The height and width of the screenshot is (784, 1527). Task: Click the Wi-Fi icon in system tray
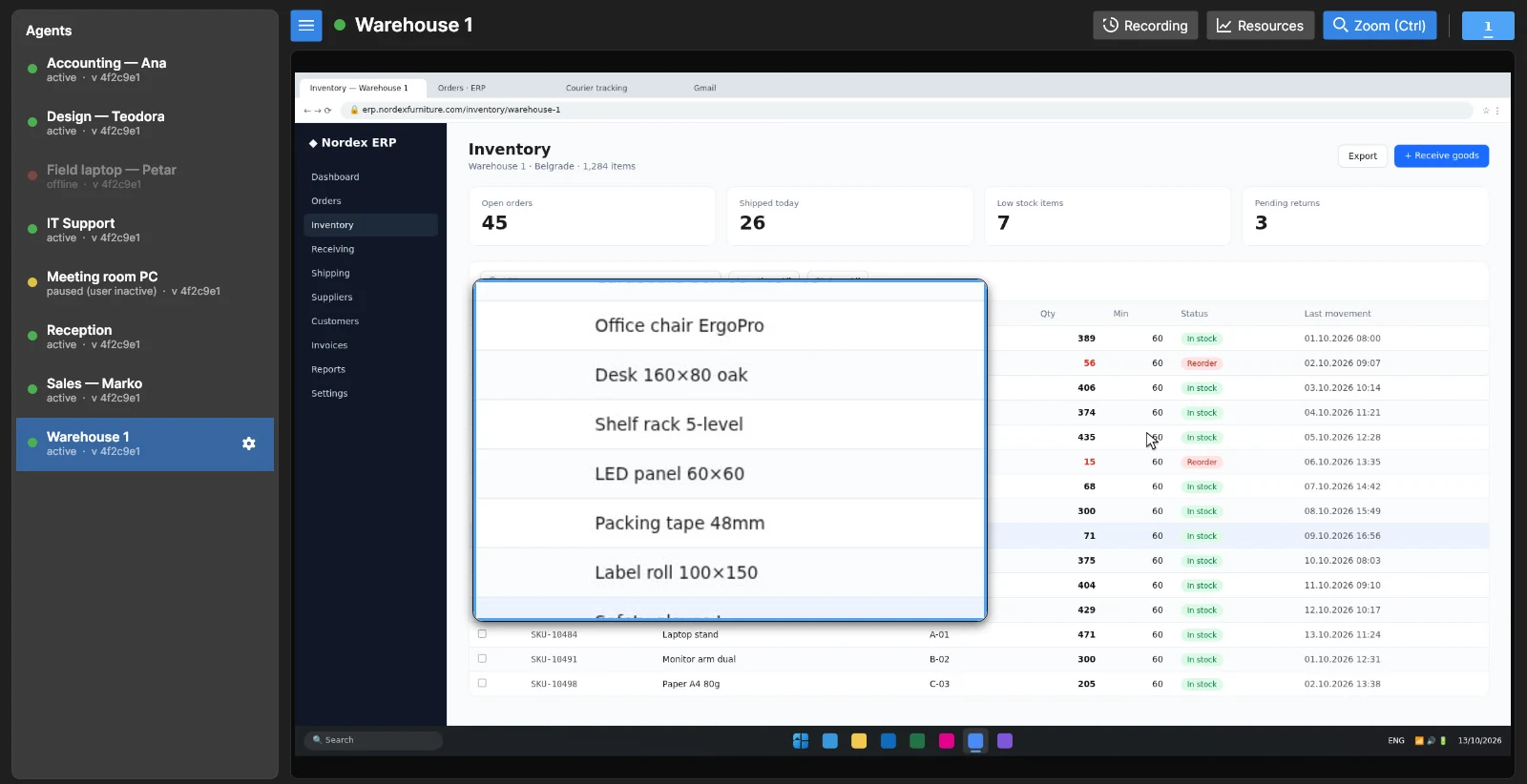coord(1419,741)
